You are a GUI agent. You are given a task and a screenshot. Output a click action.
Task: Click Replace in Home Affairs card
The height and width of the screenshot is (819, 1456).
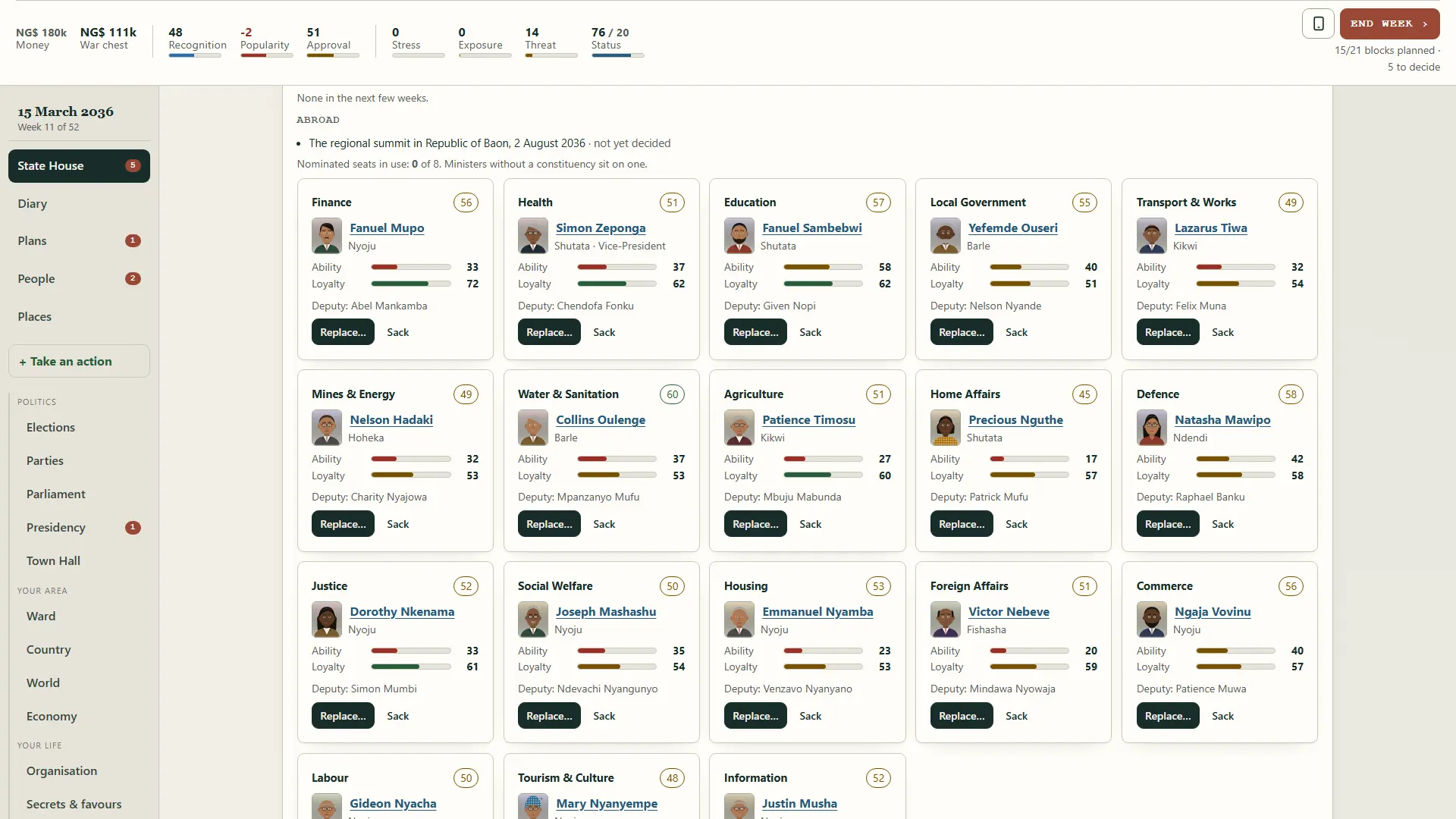962,524
